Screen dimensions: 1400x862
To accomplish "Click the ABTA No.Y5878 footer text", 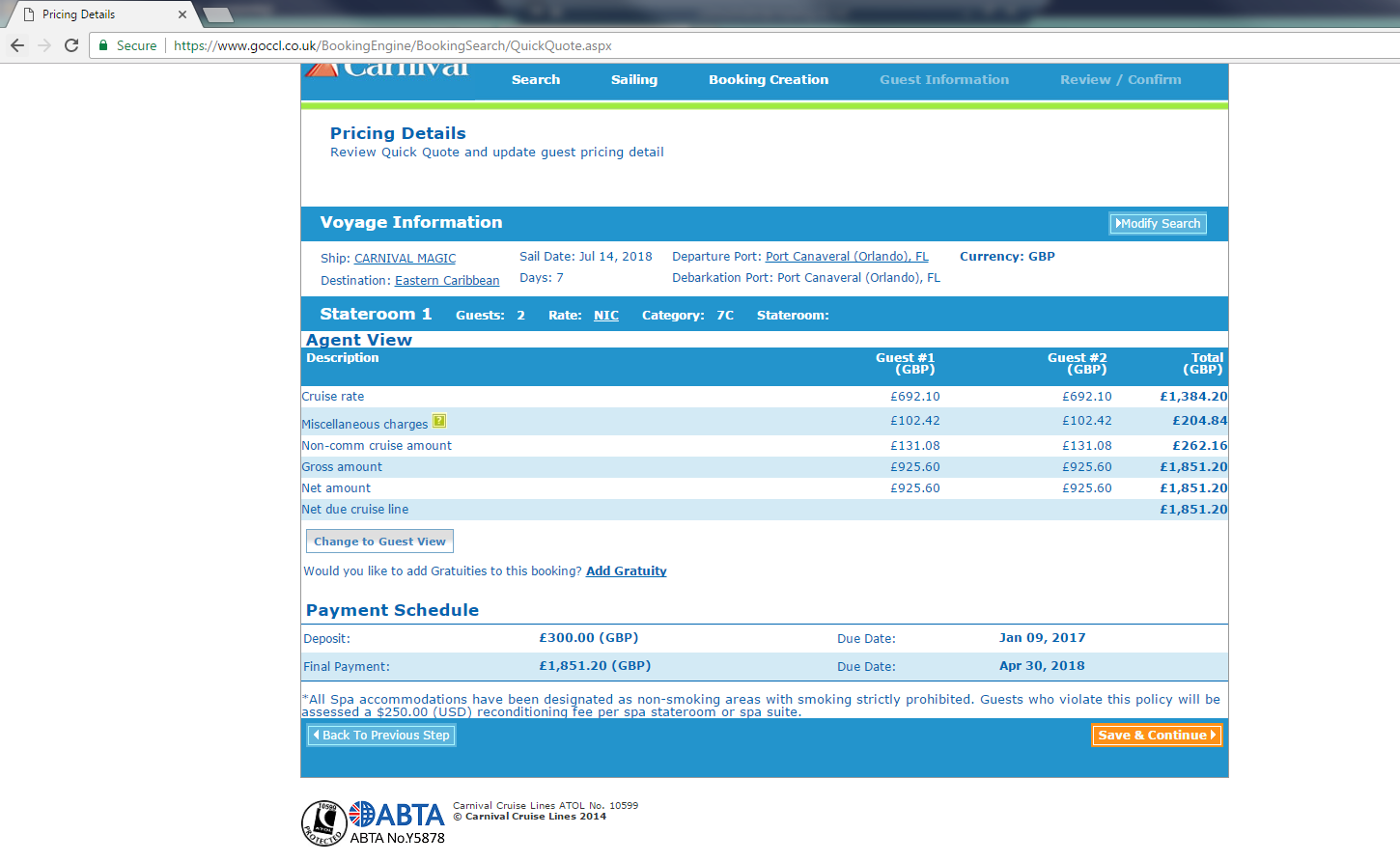I will 397,838.
